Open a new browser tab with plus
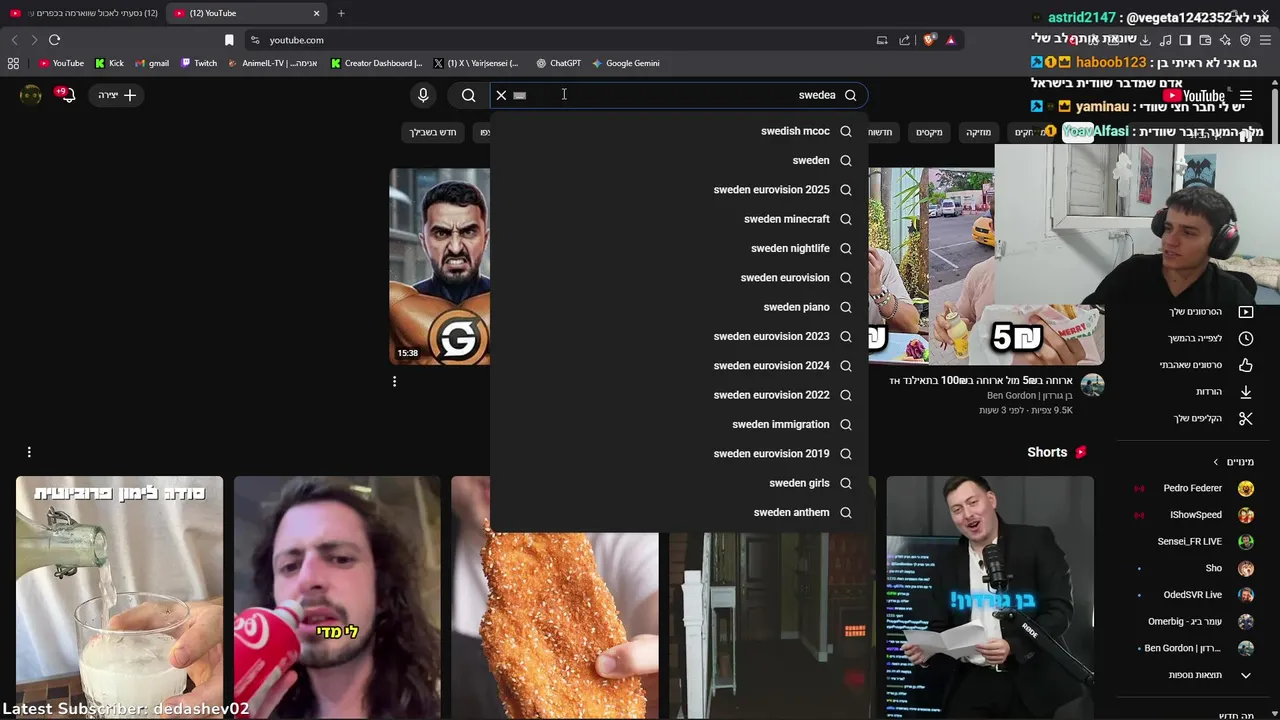 coord(341,13)
